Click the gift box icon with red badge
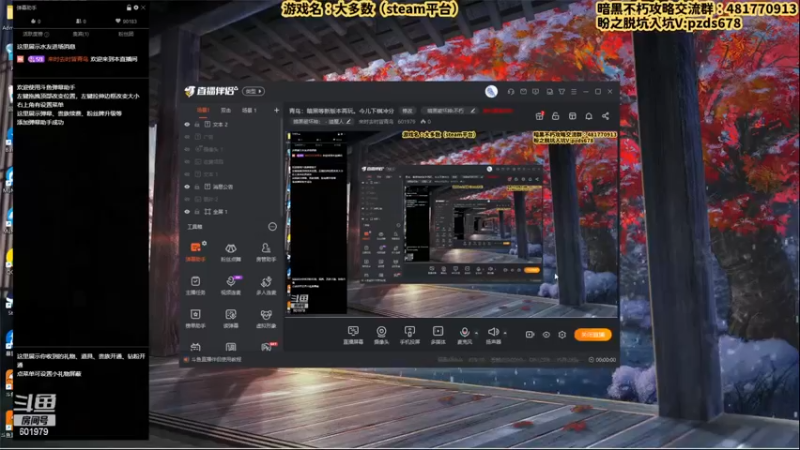This screenshot has width=800, height=450. (x=539, y=116)
